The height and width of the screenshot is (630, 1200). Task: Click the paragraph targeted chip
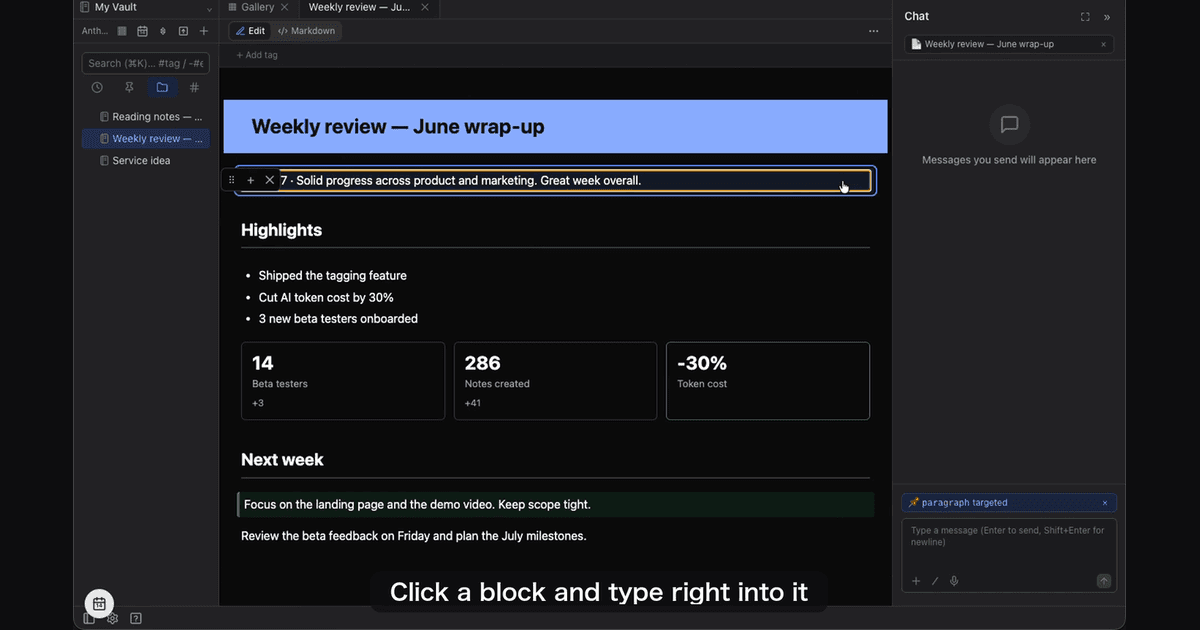(1009, 503)
